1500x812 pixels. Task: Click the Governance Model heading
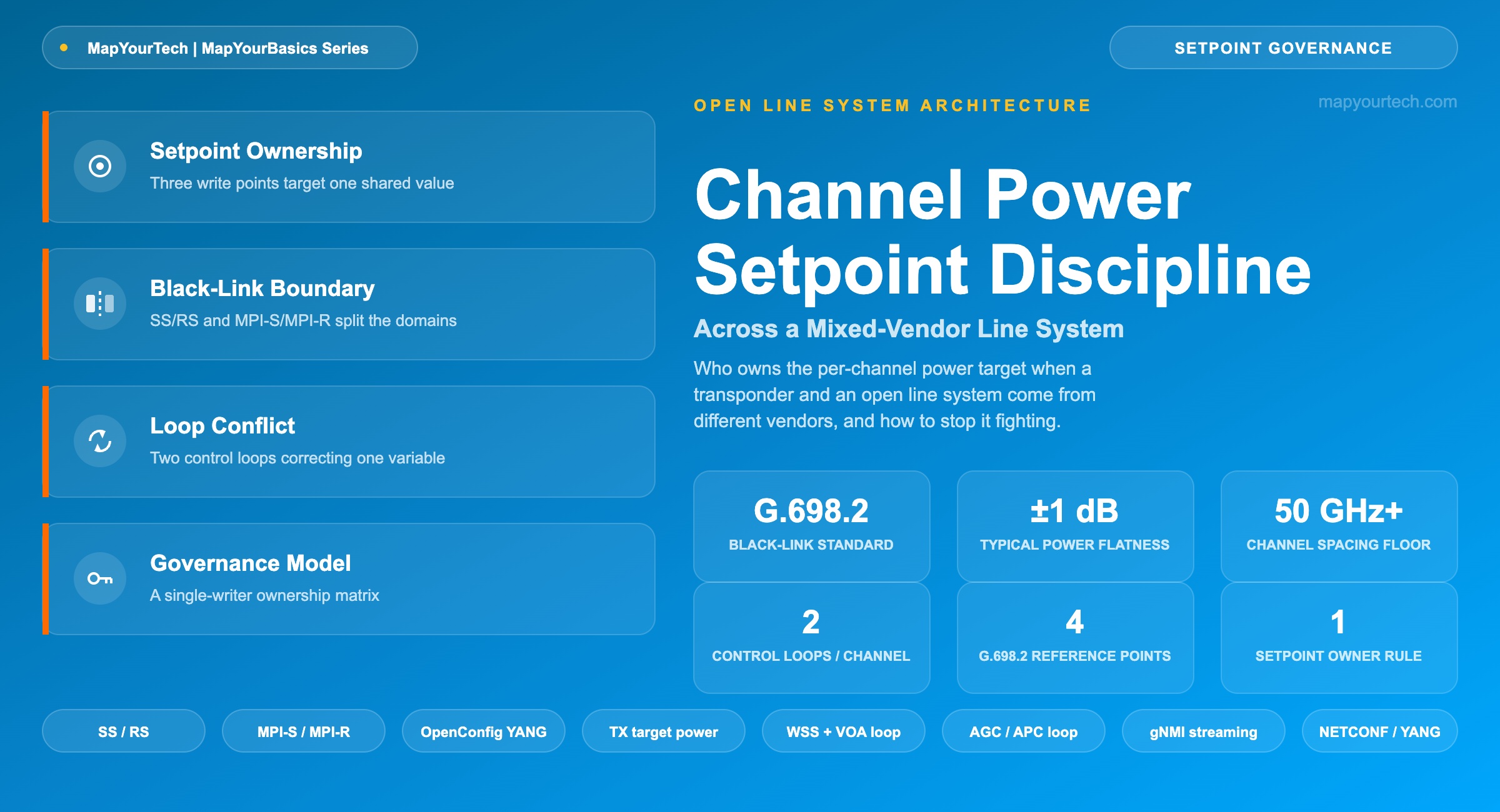[x=251, y=563]
